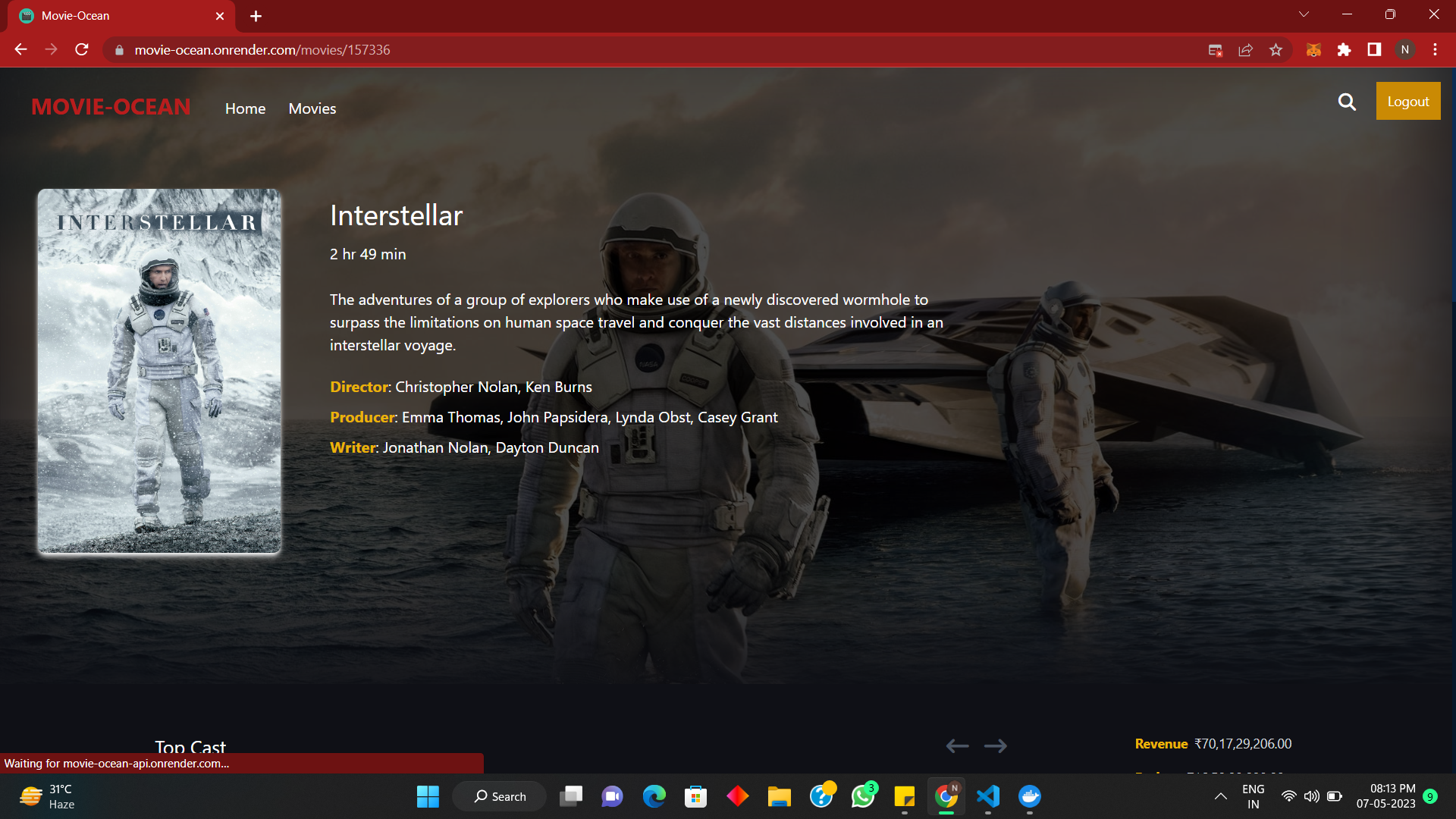Click the runtime text 2 hr 49 min
Image resolution: width=1456 pixels, height=819 pixels.
(x=368, y=254)
